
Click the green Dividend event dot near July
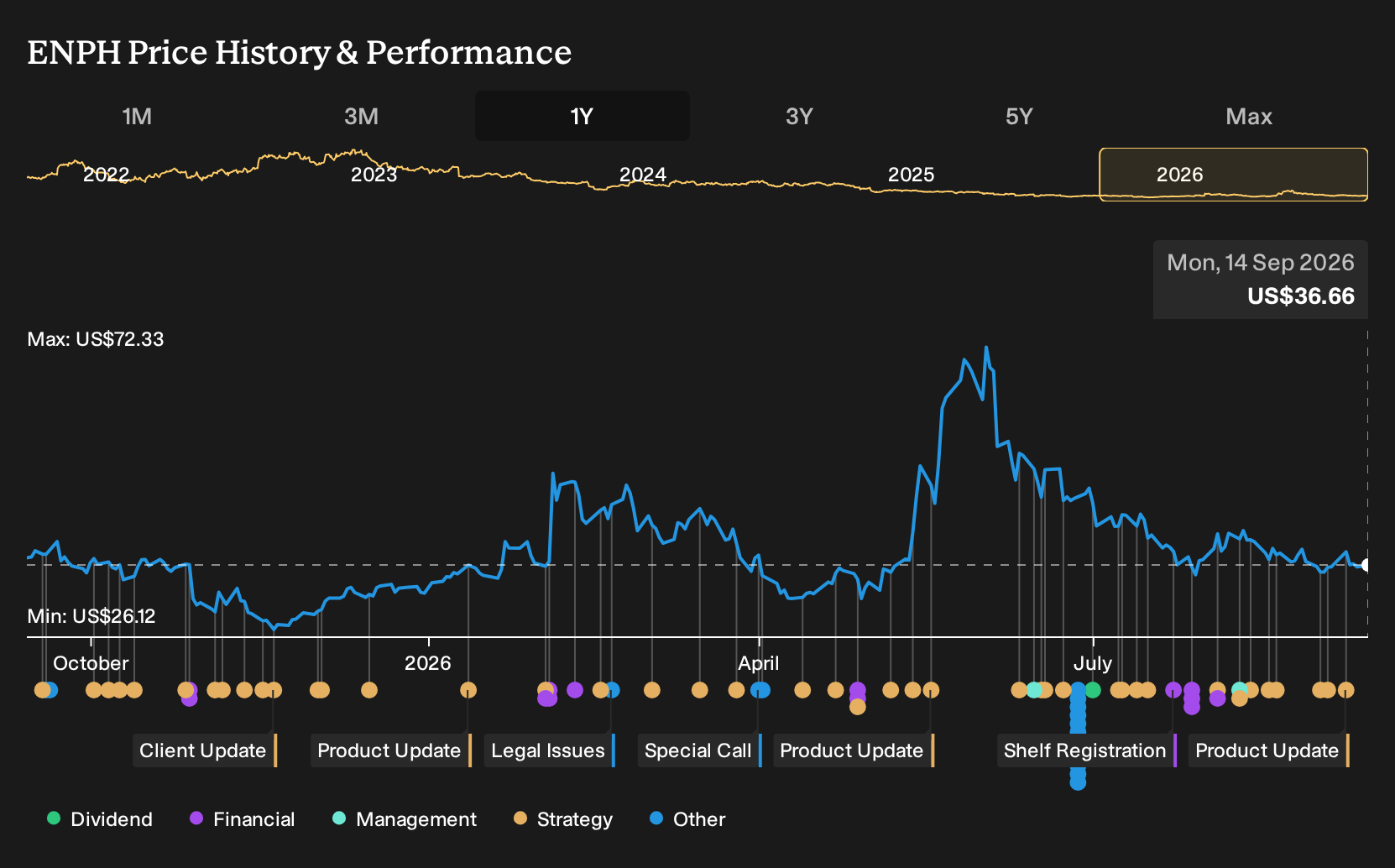pyautogui.click(x=1093, y=690)
